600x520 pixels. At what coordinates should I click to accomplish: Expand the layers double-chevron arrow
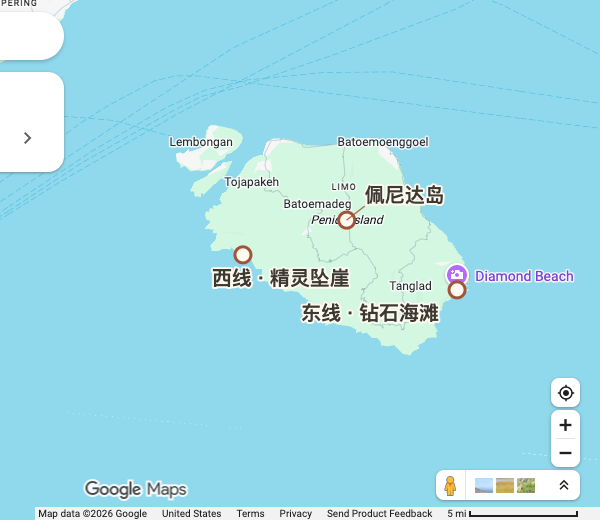click(564, 485)
